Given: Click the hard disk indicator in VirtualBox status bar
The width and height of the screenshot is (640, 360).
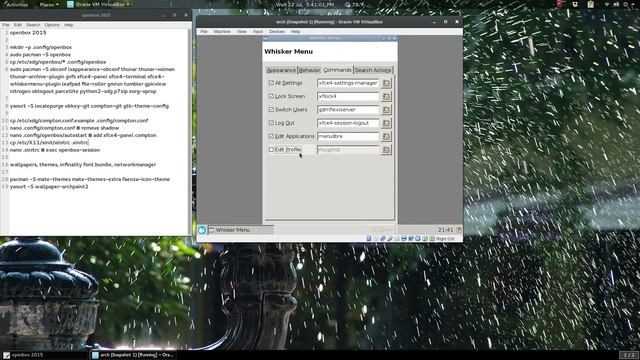Looking at the screenshot, I should (369, 238).
